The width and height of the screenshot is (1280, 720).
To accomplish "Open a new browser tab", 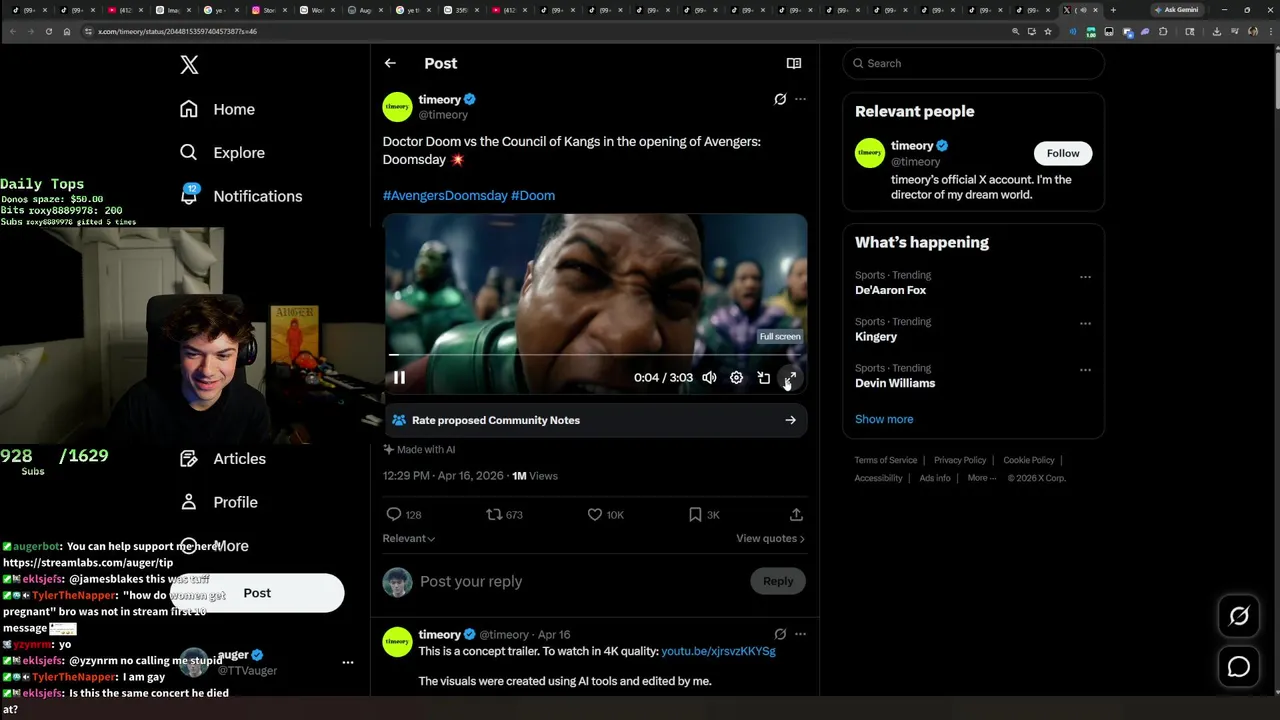I will (1113, 10).
